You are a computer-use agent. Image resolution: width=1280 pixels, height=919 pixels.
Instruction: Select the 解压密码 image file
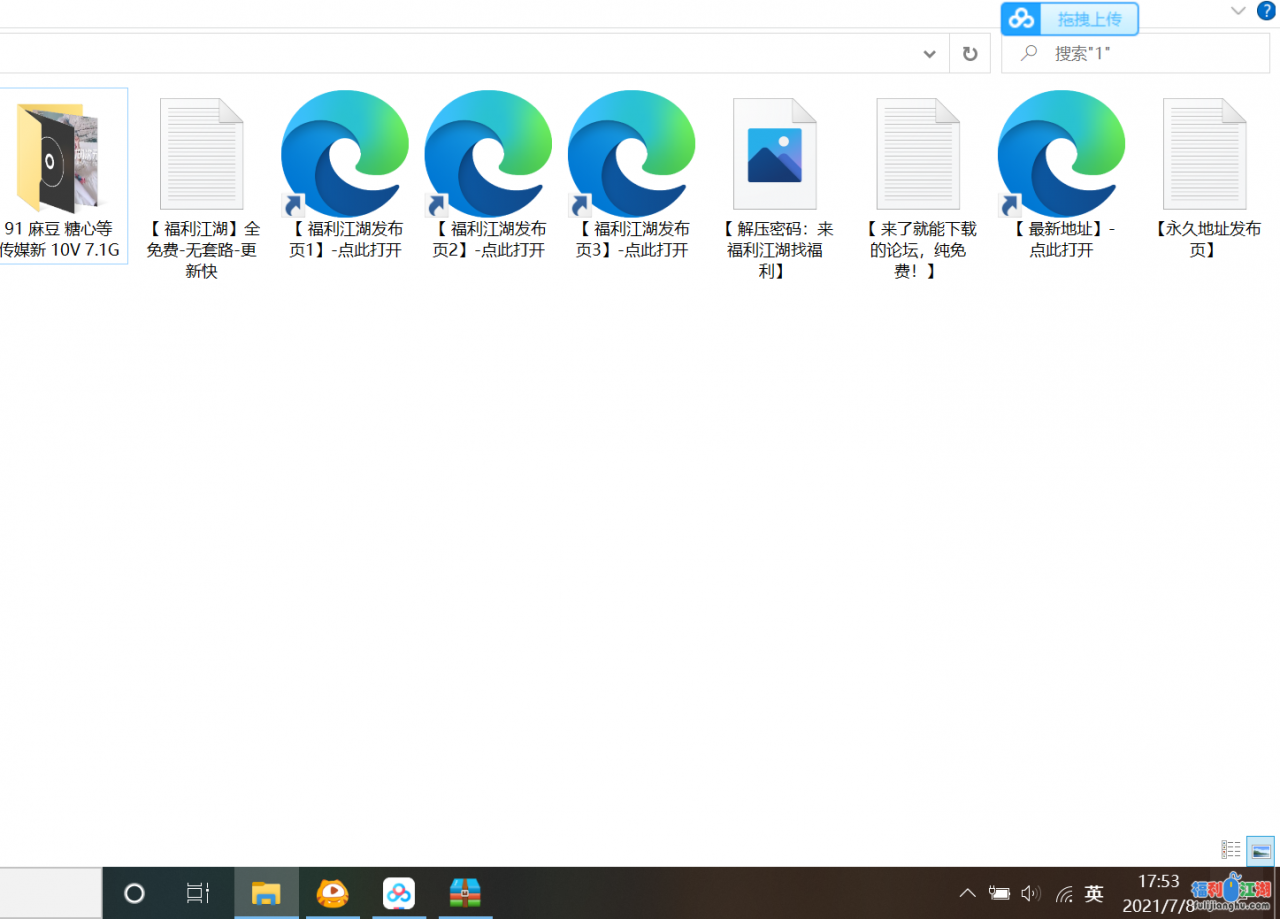pyautogui.click(x=774, y=155)
